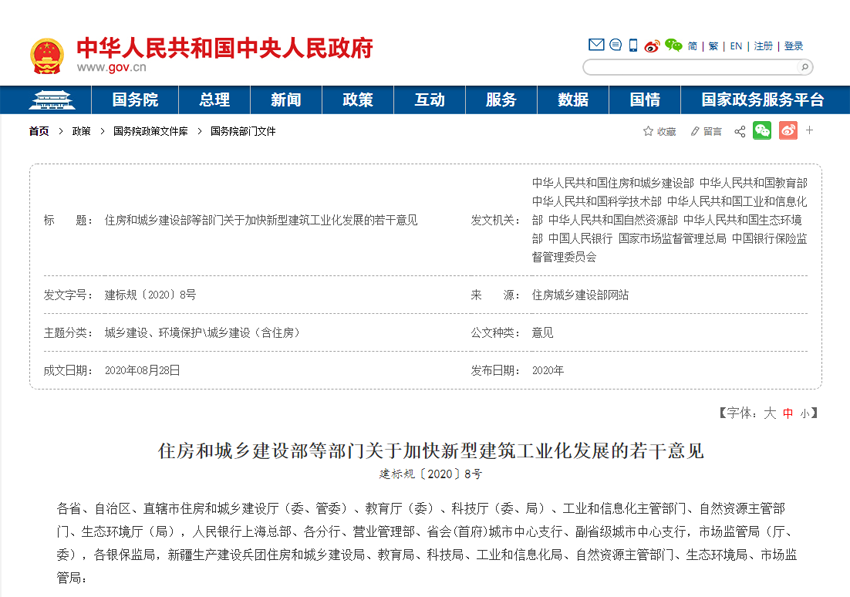The height and width of the screenshot is (597, 850).
Task: Click the 注册 register link
Action: click(x=763, y=46)
